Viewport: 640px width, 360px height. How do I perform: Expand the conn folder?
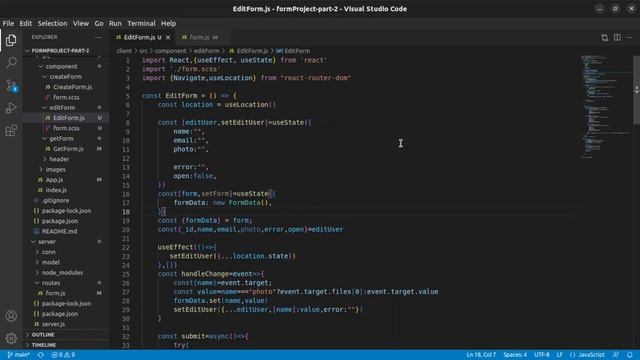click(x=49, y=252)
